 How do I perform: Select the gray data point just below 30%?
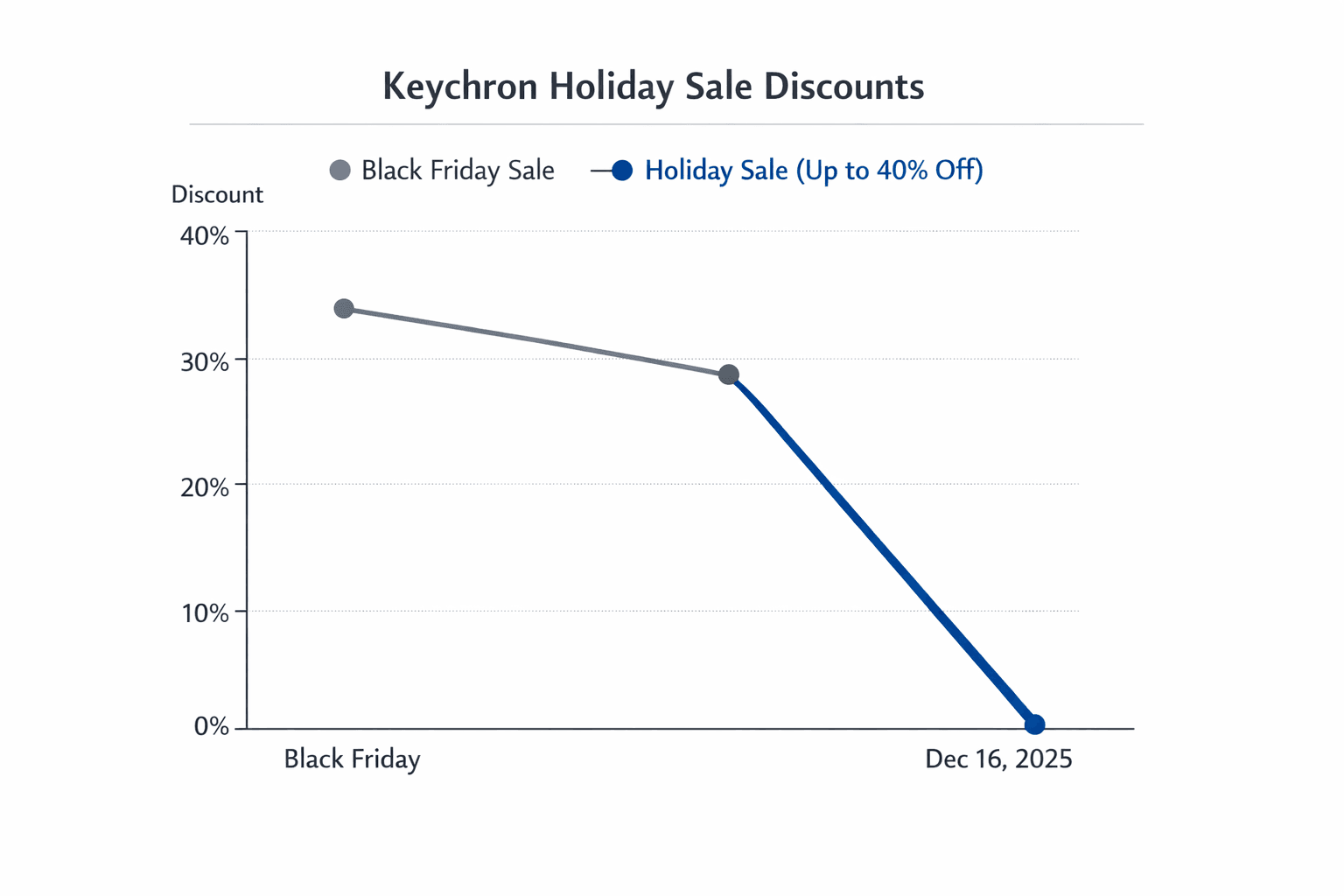(x=728, y=375)
